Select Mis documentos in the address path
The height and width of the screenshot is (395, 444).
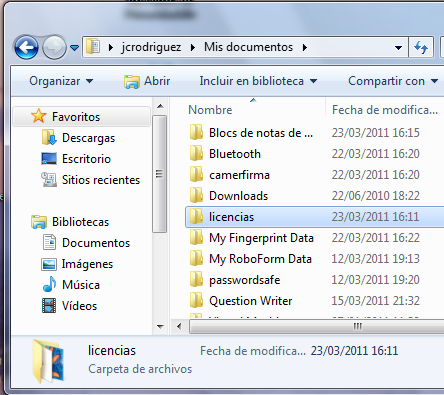click(x=248, y=47)
